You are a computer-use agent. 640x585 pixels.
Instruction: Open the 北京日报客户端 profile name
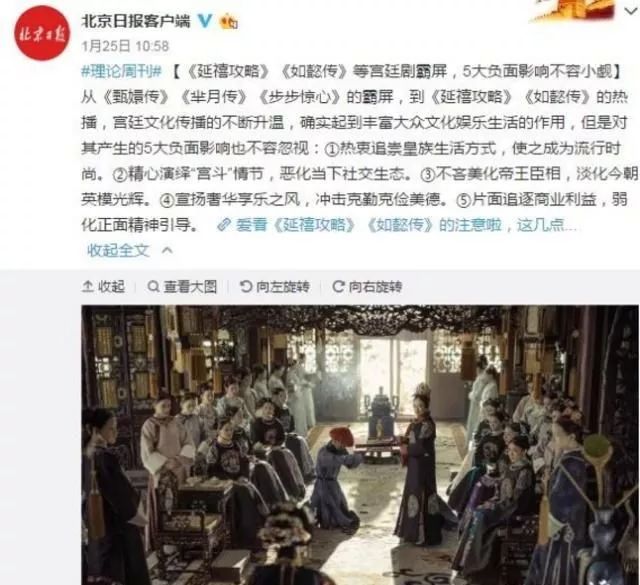[136, 21]
